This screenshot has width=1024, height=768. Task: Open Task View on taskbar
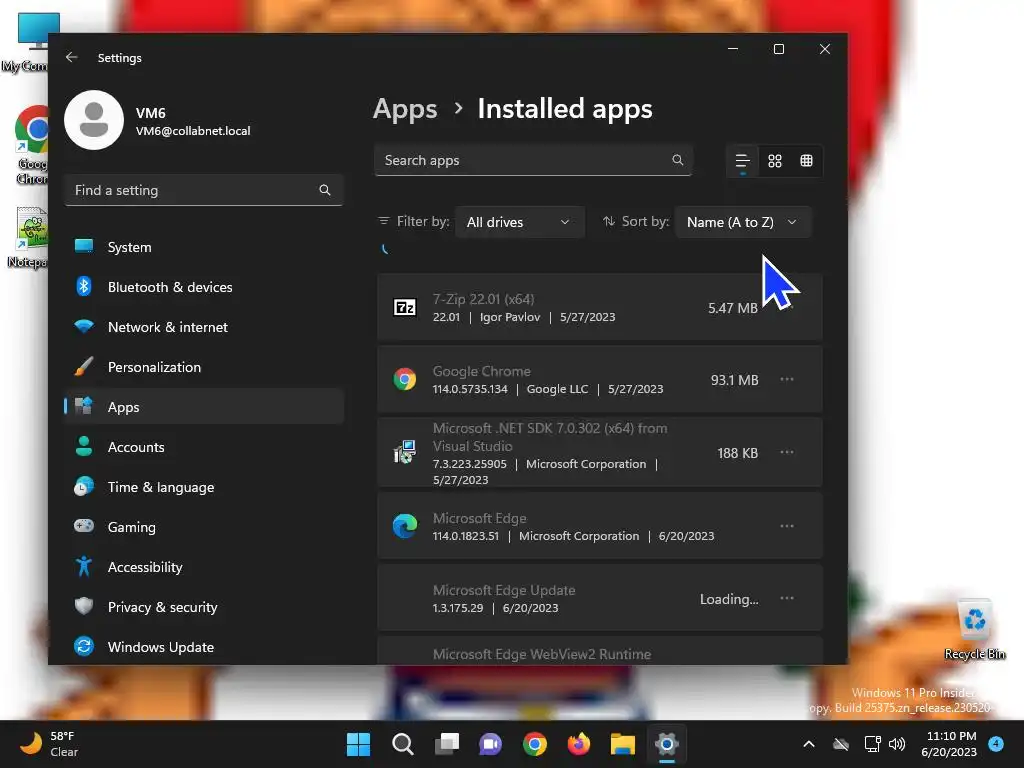click(447, 744)
